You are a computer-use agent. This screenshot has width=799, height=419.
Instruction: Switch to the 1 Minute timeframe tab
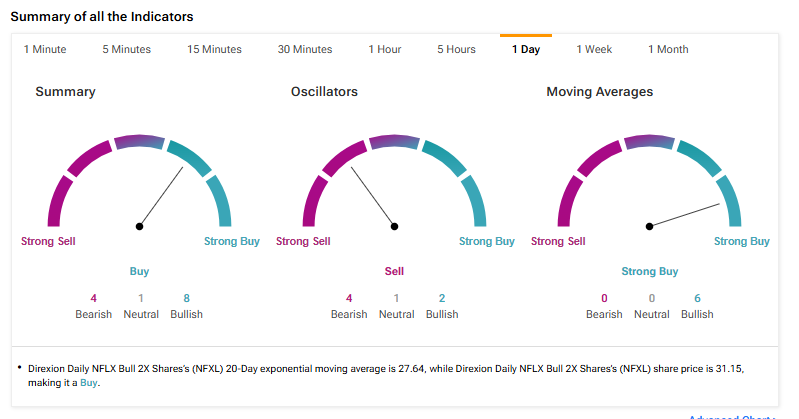point(45,50)
